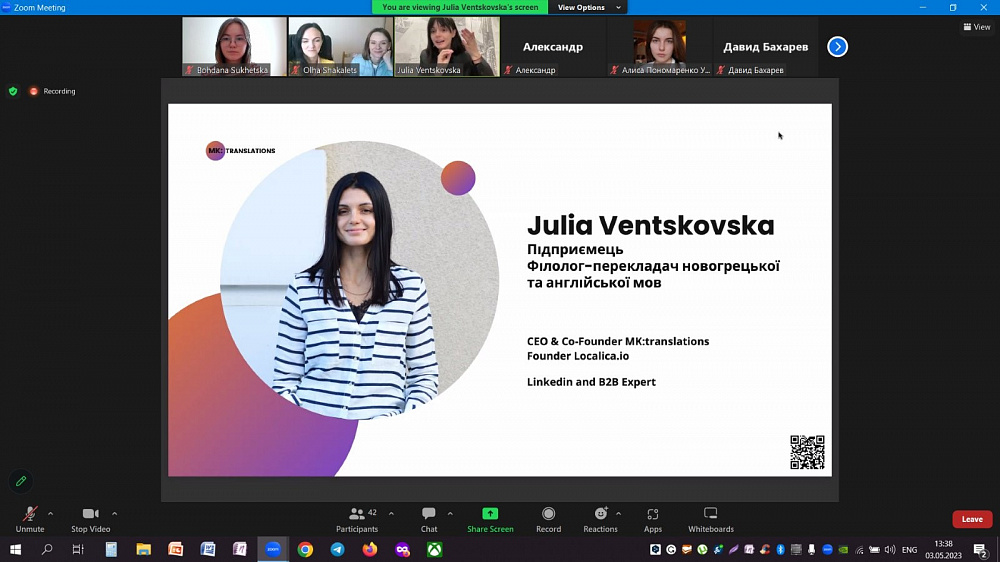Expand audio options arrow beside Unmute

pyautogui.click(x=50, y=514)
